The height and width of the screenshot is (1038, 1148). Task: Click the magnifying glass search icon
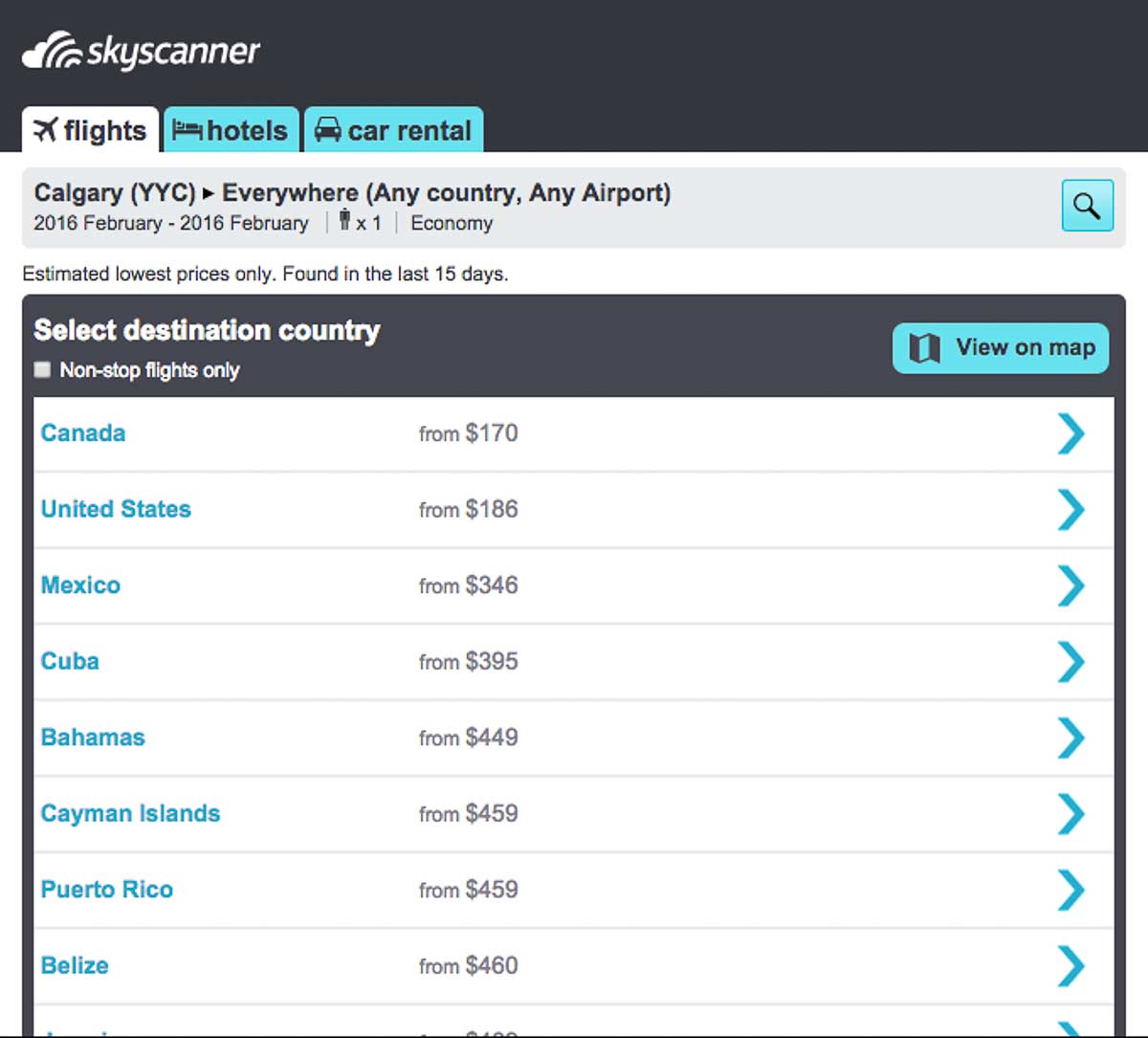pyautogui.click(x=1087, y=205)
